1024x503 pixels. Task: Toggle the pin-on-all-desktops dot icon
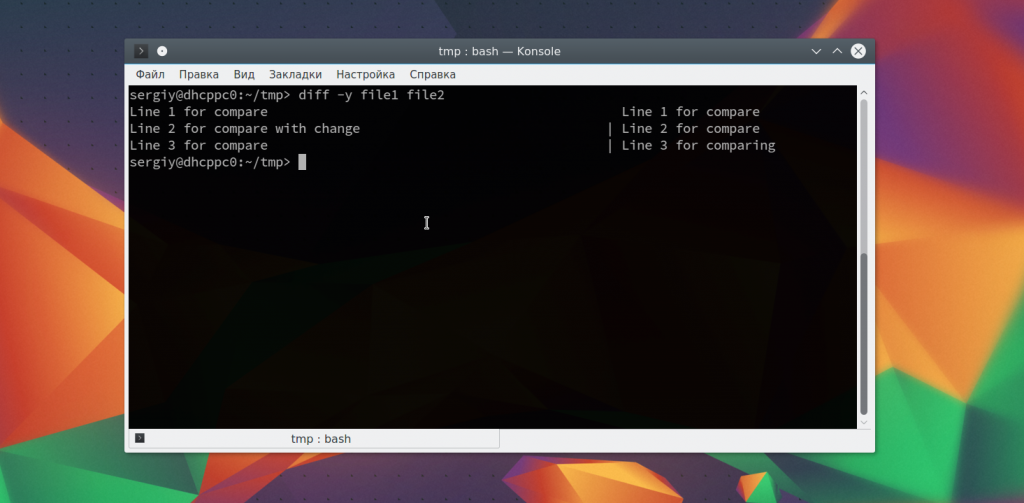point(162,51)
